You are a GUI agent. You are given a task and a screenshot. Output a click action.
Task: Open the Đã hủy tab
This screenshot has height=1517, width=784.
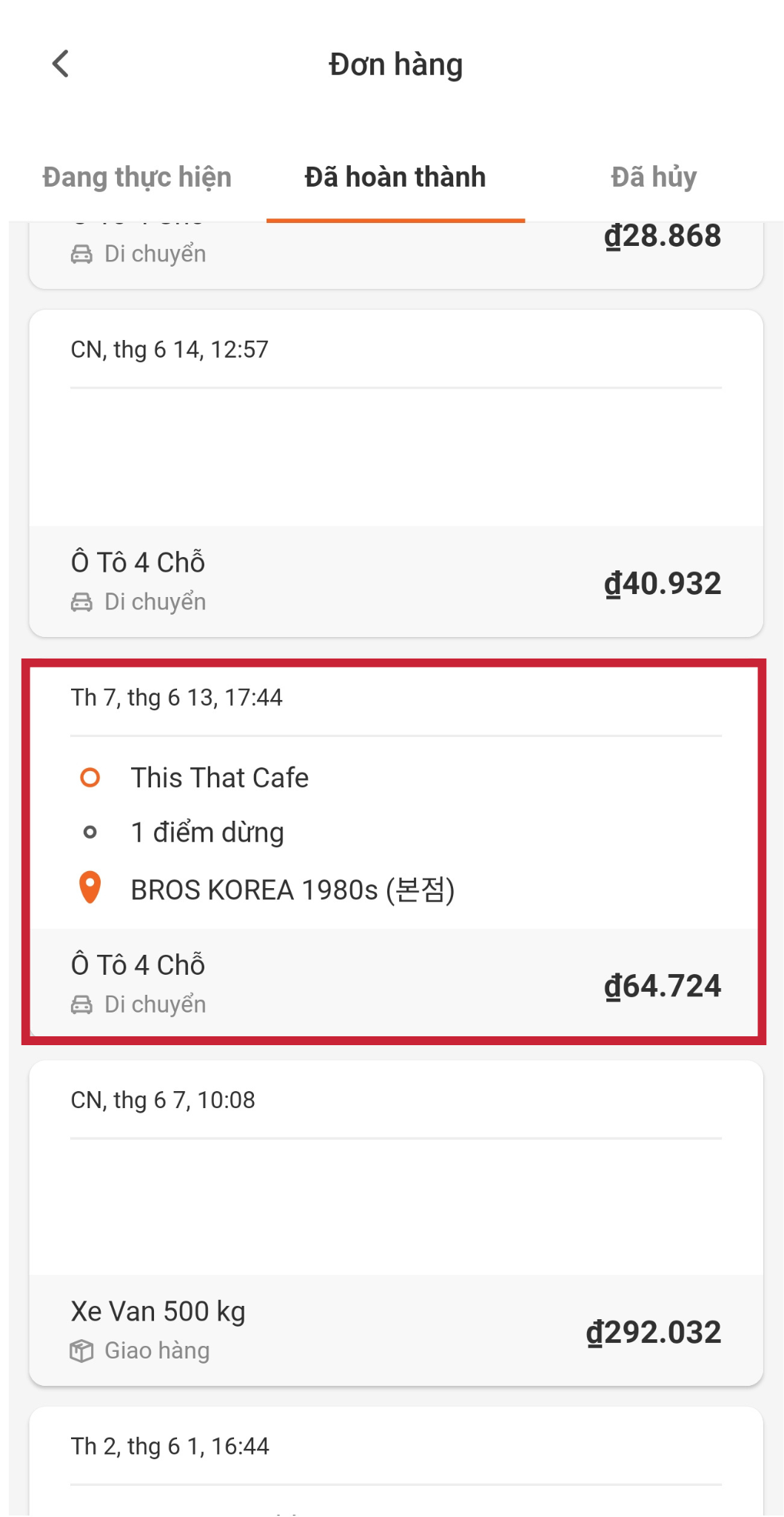click(x=654, y=177)
